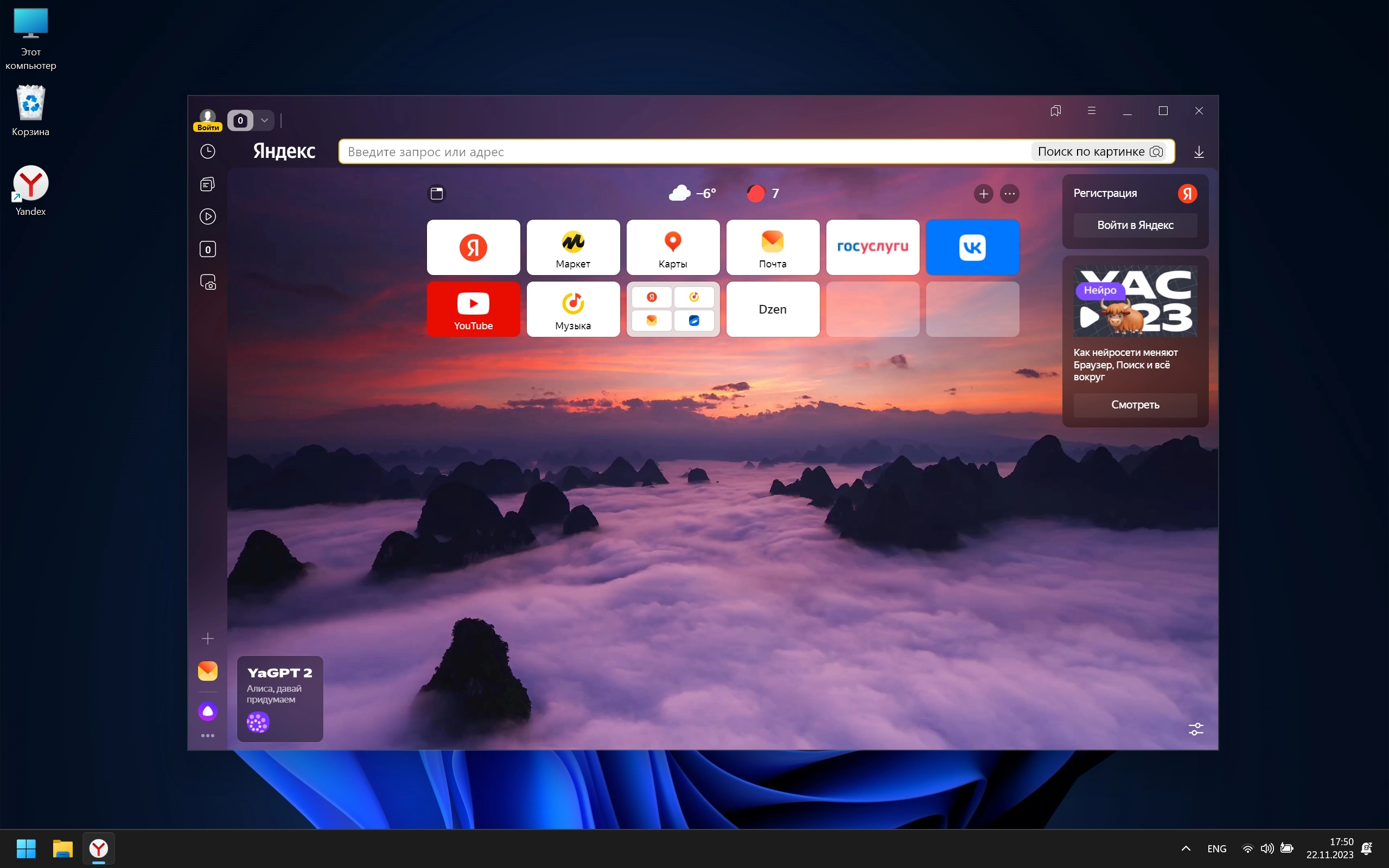Image resolution: width=1389 pixels, height=868 pixels.
Task: Expand tab list dropdown chevron
Action: (x=265, y=120)
